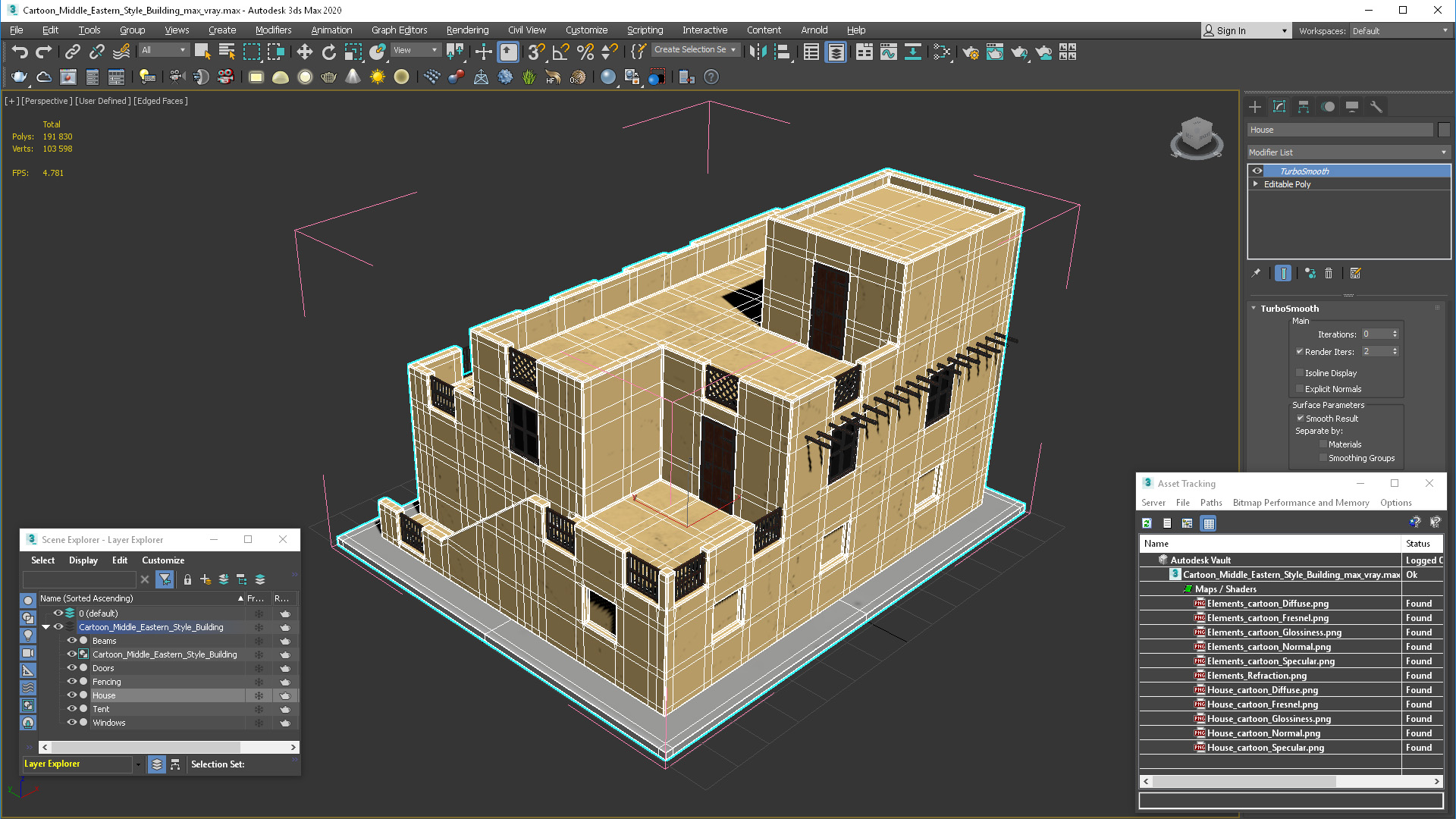
Task: Click the Redo arrow icon
Action: tap(44, 52)
